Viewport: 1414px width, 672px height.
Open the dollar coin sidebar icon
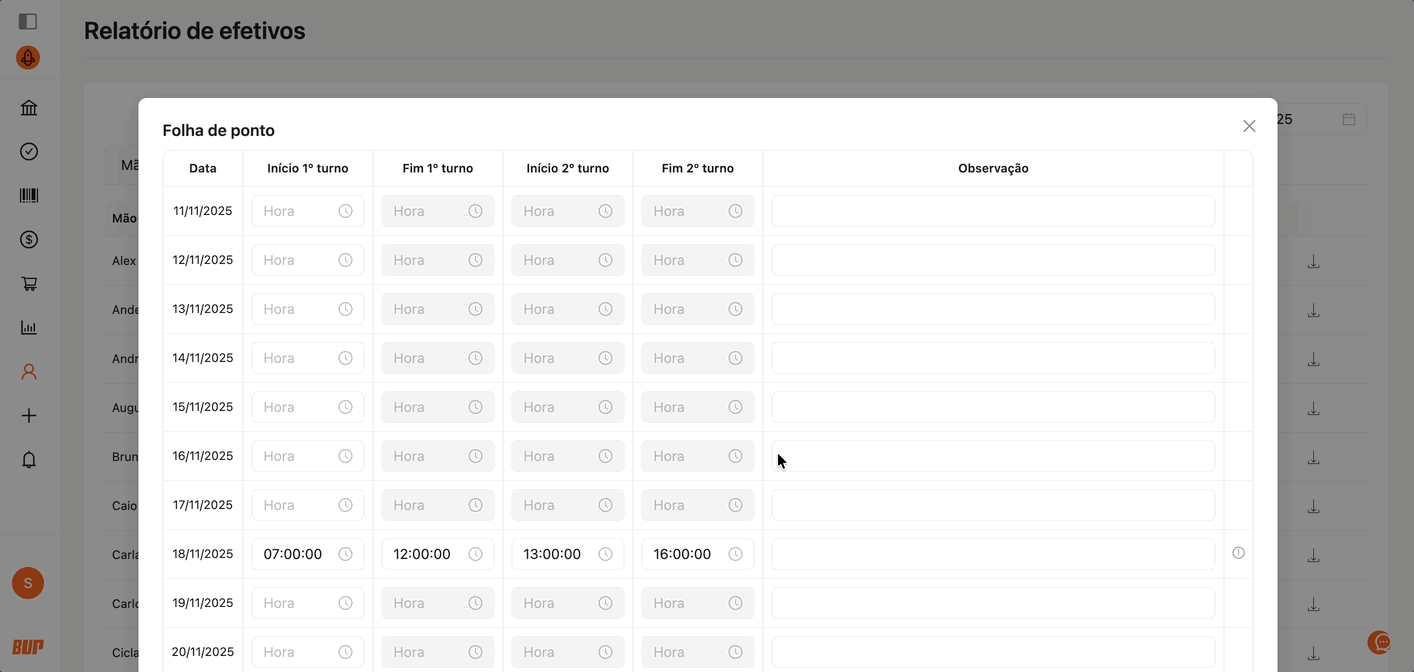[x=29, y=240]
